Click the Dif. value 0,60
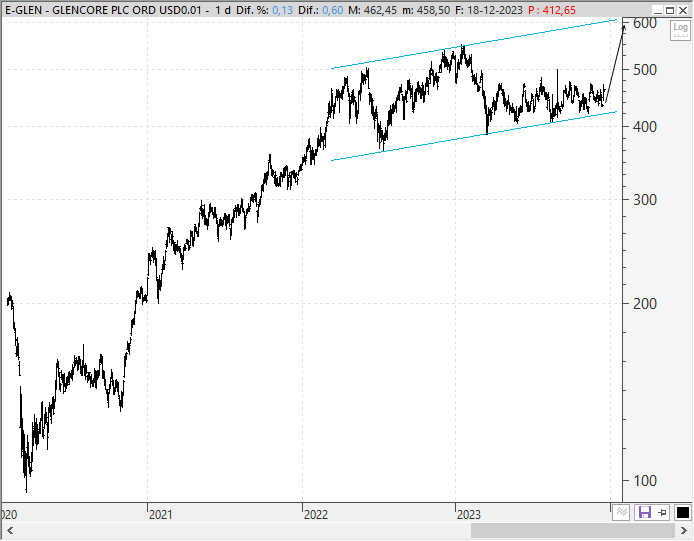Viewport: 694px width, 541px height. [x=332, y=10]
